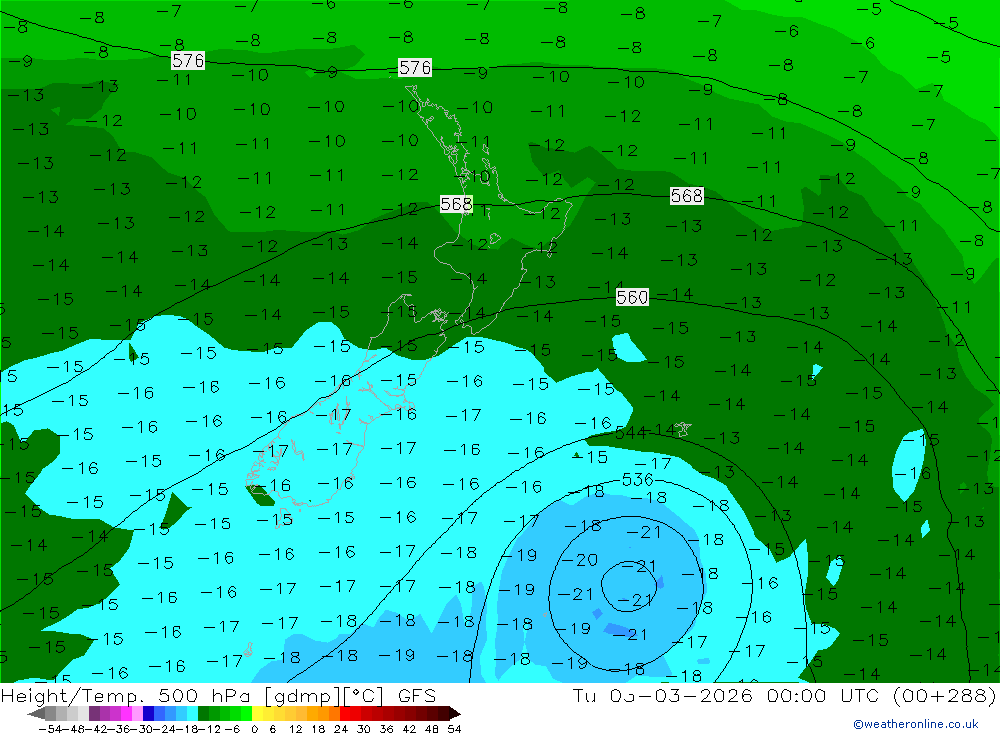Click the 54 legend scale label

(x=454, y=729)
